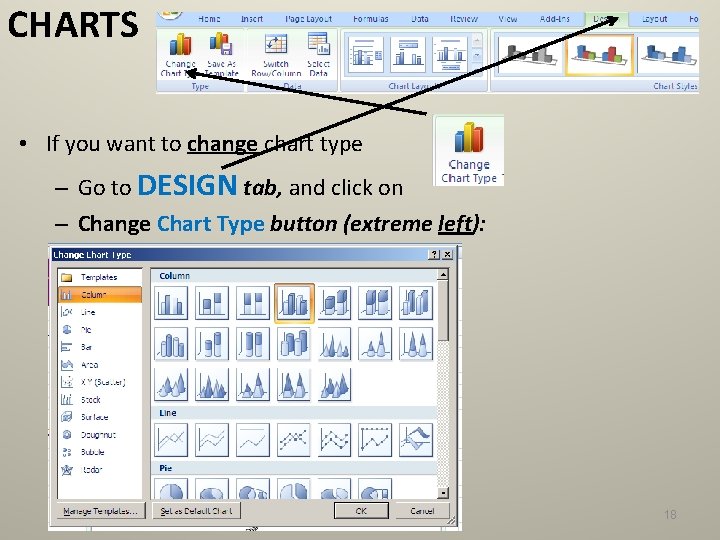Choose the second chart layout thumbnail

tap(408, 55)
